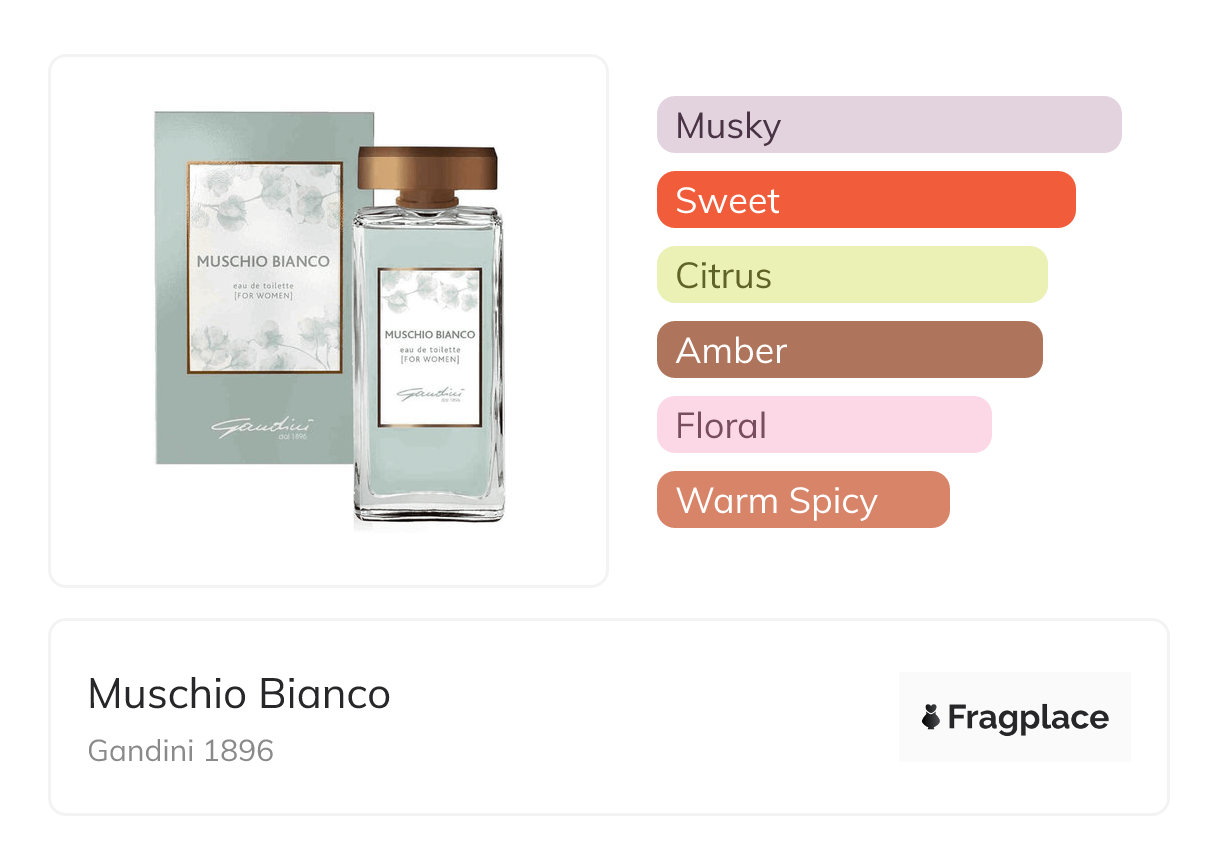Click the Fragplace logo icon
Screen dimensions: 1218x864
[x=931, y=717]
